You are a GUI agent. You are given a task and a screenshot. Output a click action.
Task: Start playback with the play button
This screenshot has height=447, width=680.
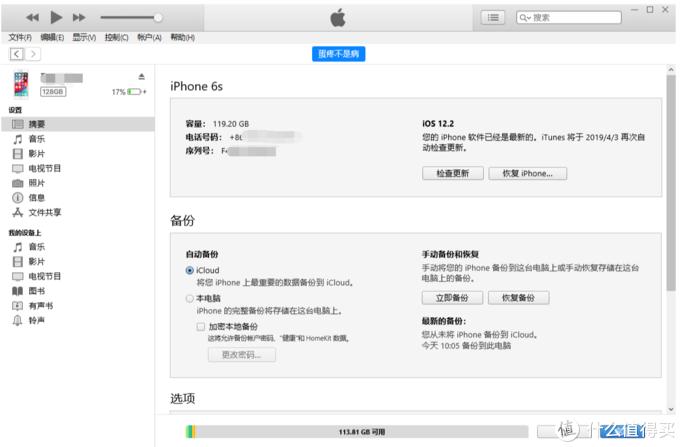coord(56,17)
